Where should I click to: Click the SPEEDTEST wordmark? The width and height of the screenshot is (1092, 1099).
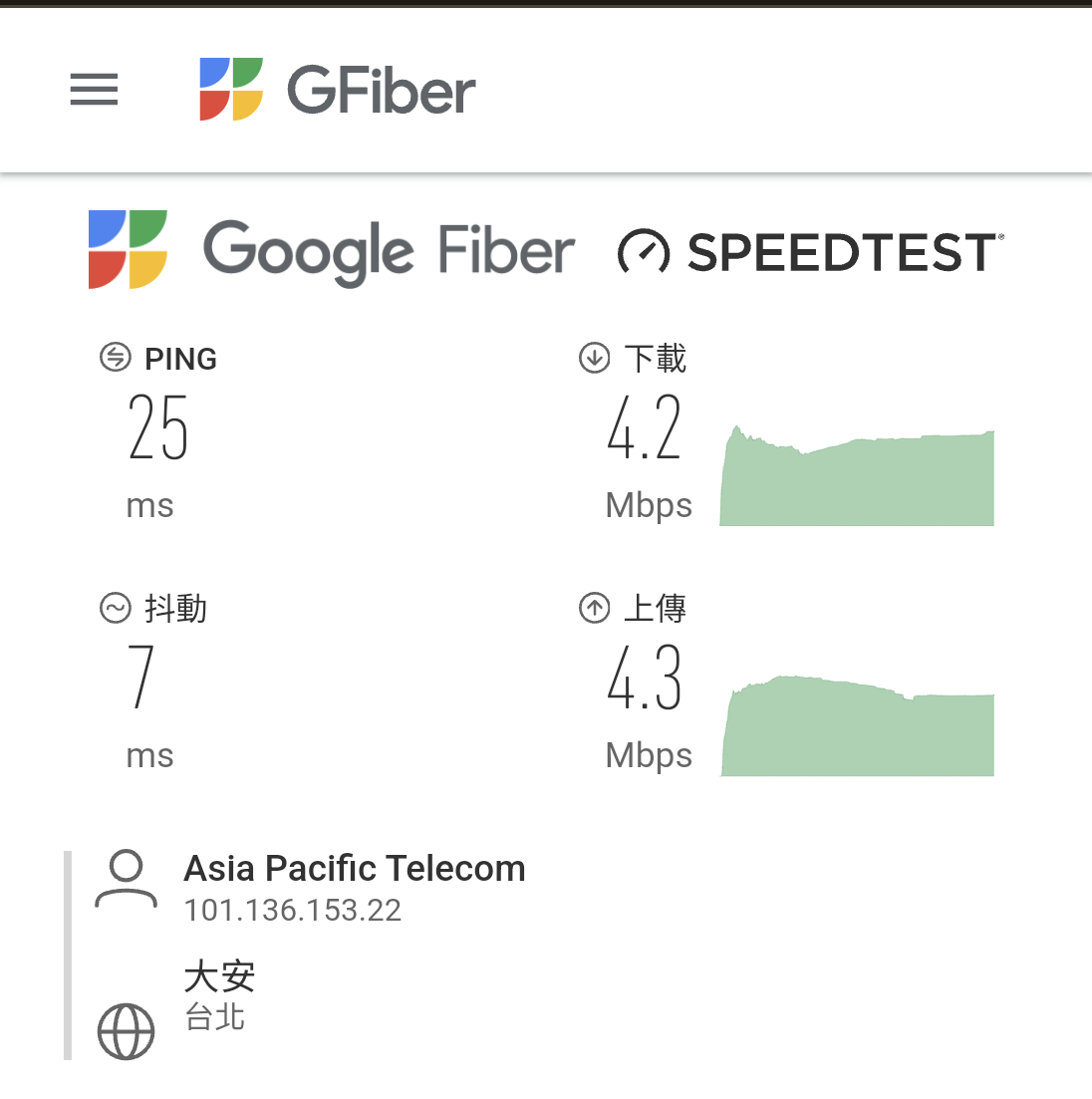pyautogui.click(x=844, y=253)
